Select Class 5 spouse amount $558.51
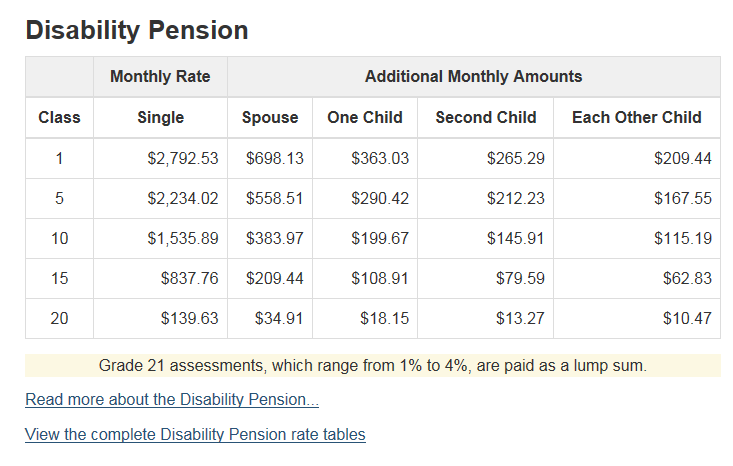The image size is (733, 466). (x=275, y=198)
